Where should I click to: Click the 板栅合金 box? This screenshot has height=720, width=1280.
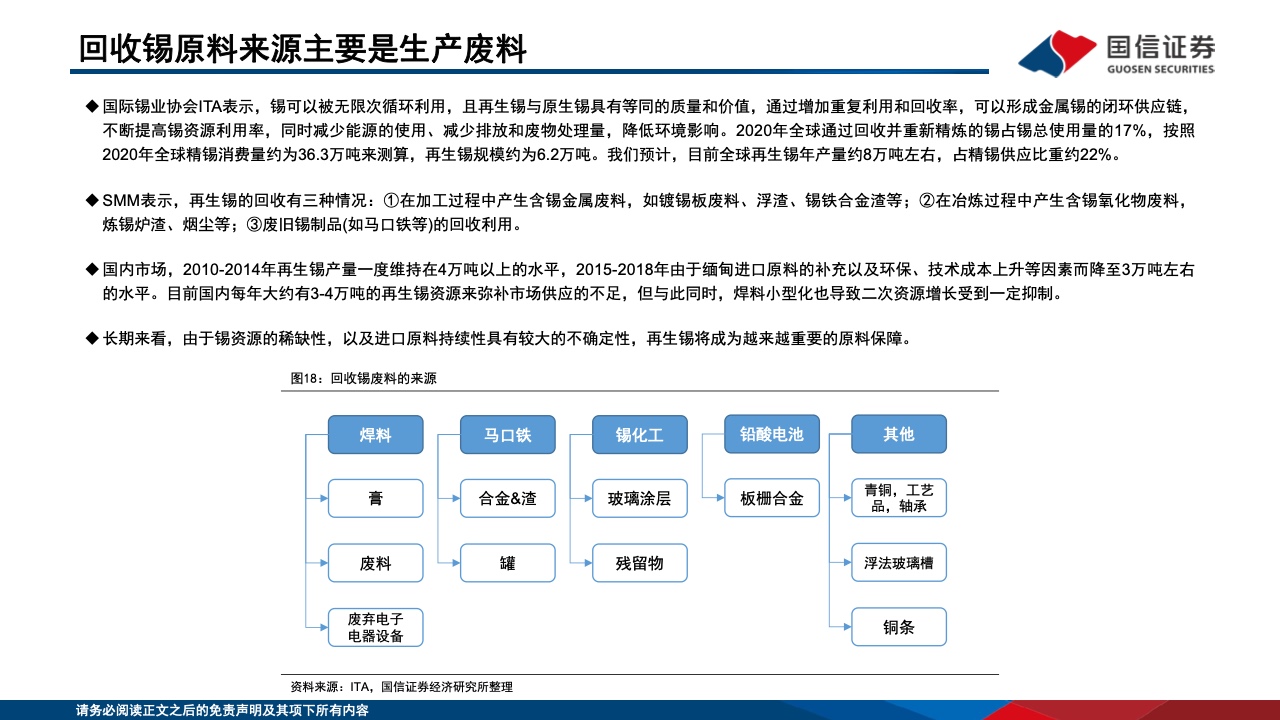click(771, 498)
